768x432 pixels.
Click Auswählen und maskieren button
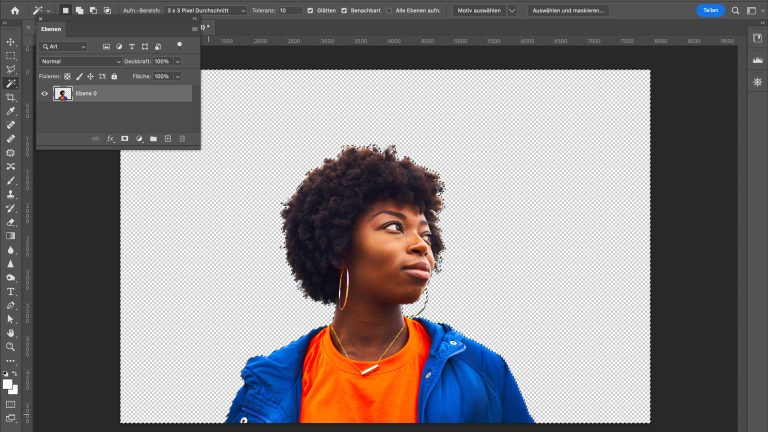(x=568, y=10)
